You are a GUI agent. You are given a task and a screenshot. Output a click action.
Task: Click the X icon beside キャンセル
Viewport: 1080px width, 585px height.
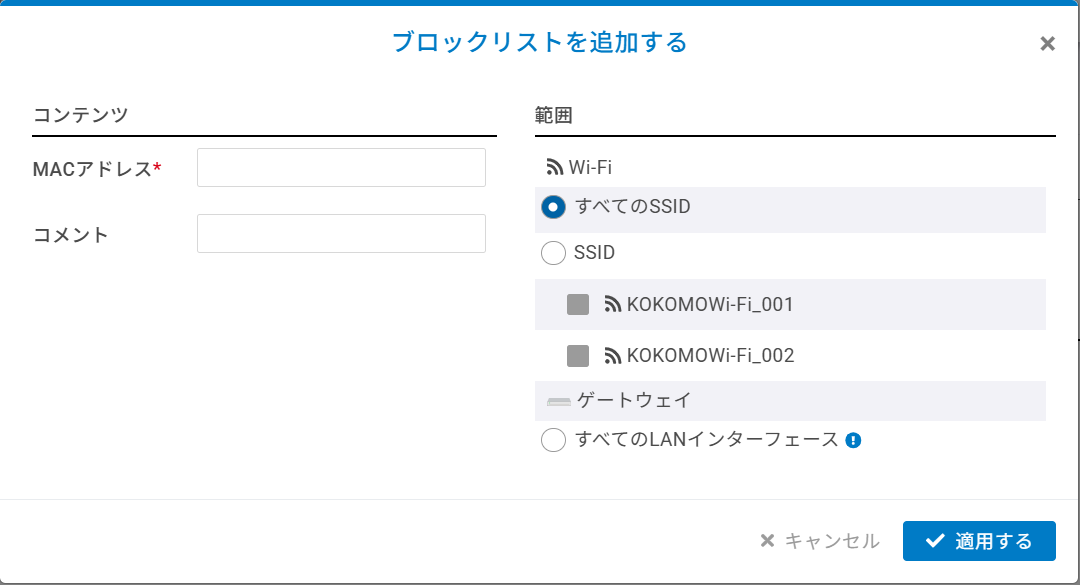pyautogui.click(x=767, y=541)
